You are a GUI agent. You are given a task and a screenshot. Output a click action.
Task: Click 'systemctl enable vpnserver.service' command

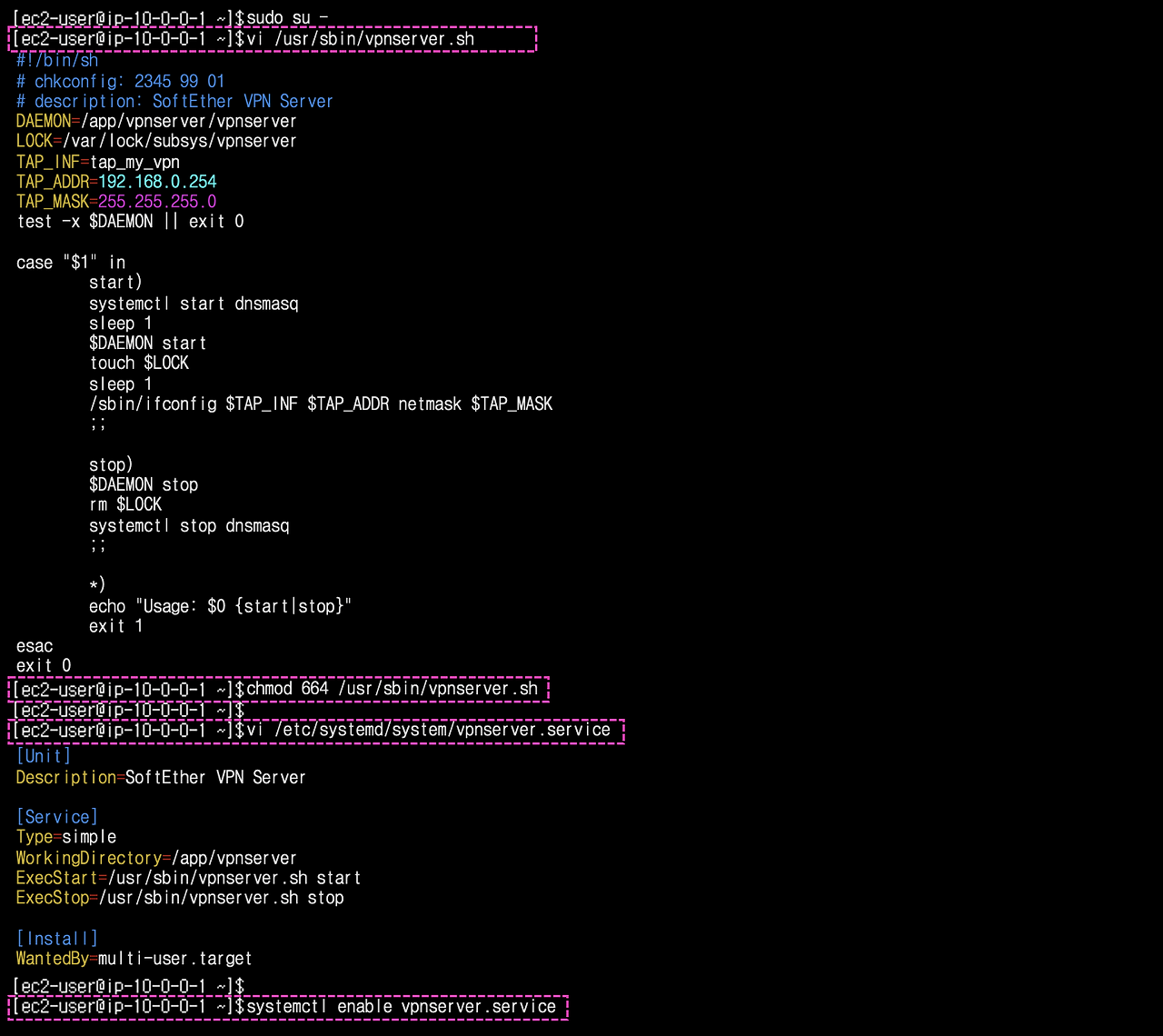coord(402,1007)
